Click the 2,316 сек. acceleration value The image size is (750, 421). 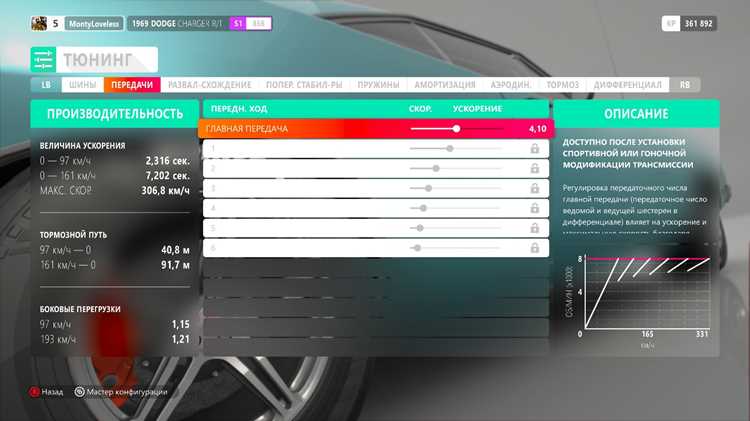click(167, 161)
